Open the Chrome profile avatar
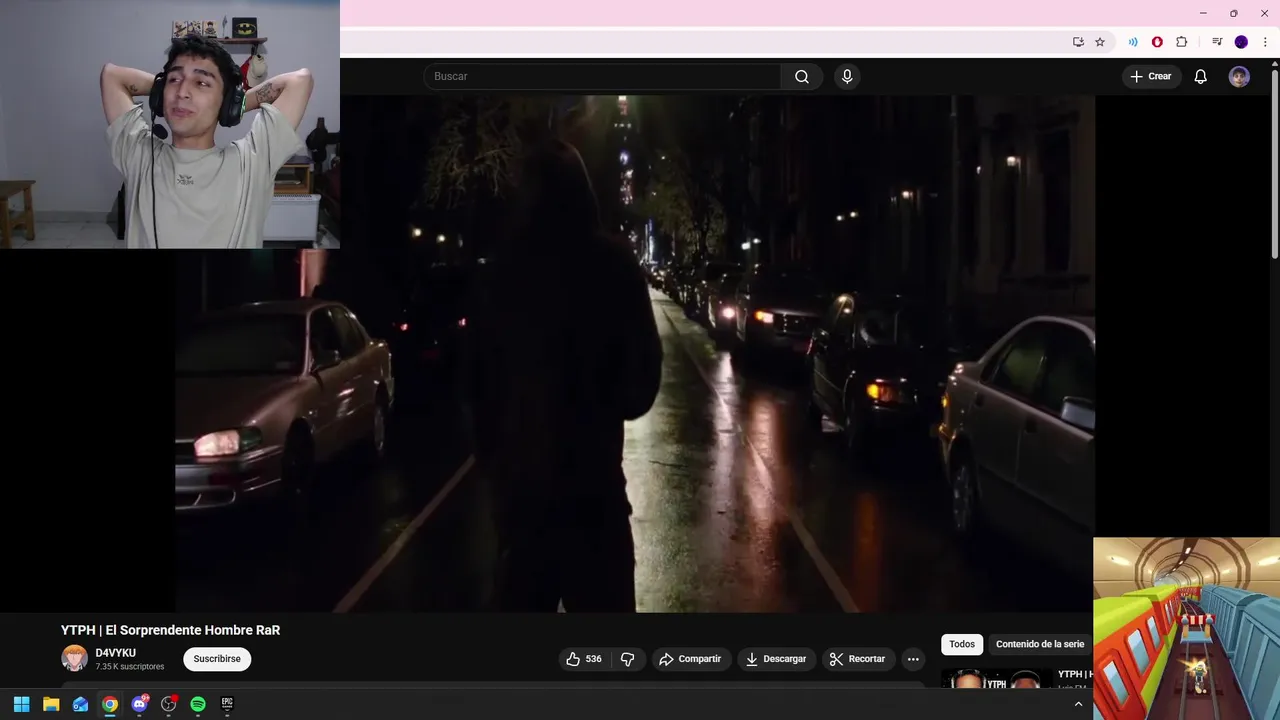Viewport: 1280px width, 720px height. pos(1241,42)
